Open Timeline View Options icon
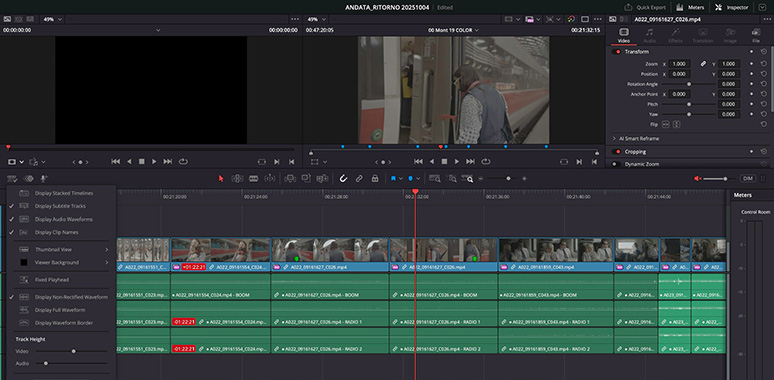The height and width of the screenshot is (380, 774). (13, 178)
